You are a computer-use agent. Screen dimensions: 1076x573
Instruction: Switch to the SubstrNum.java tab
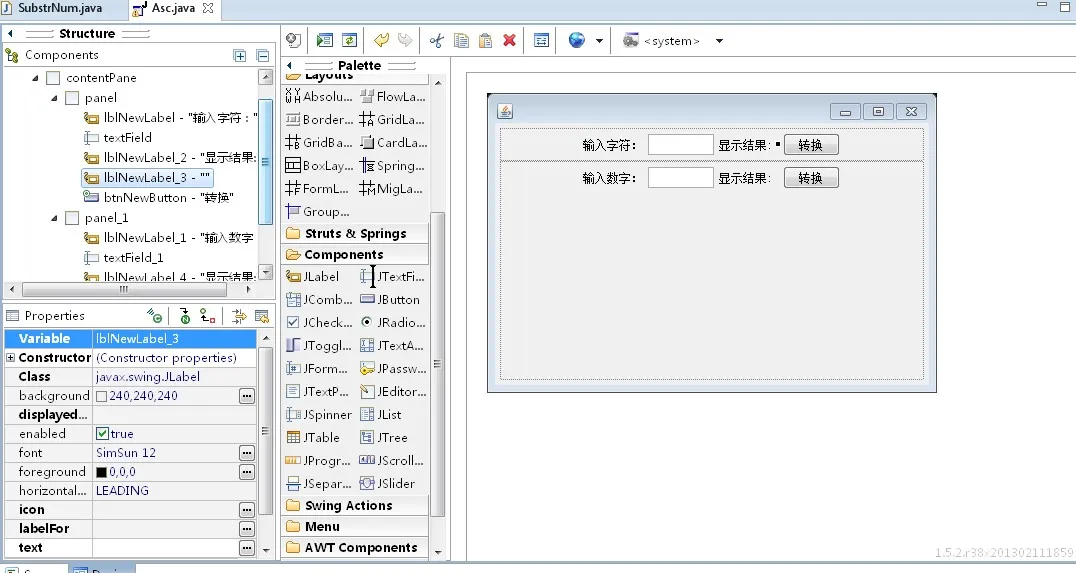click(60, 8)
